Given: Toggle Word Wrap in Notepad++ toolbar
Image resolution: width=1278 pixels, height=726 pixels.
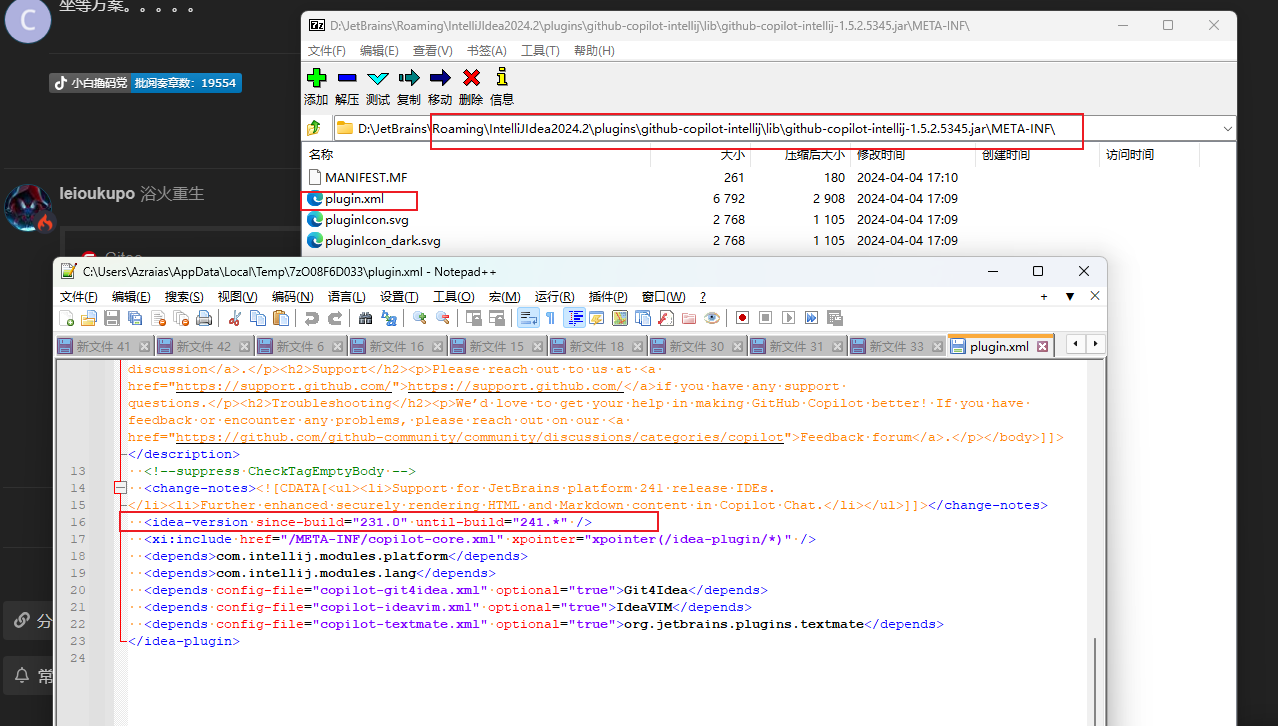Looking at the screenshot, I should pos(527,318).
